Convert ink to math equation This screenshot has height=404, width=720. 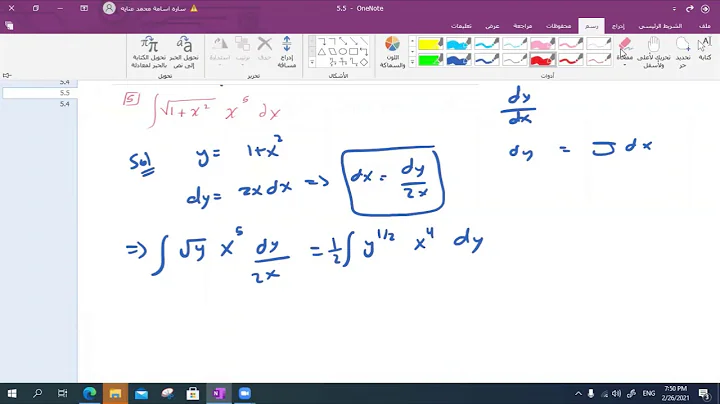[149, 52]
